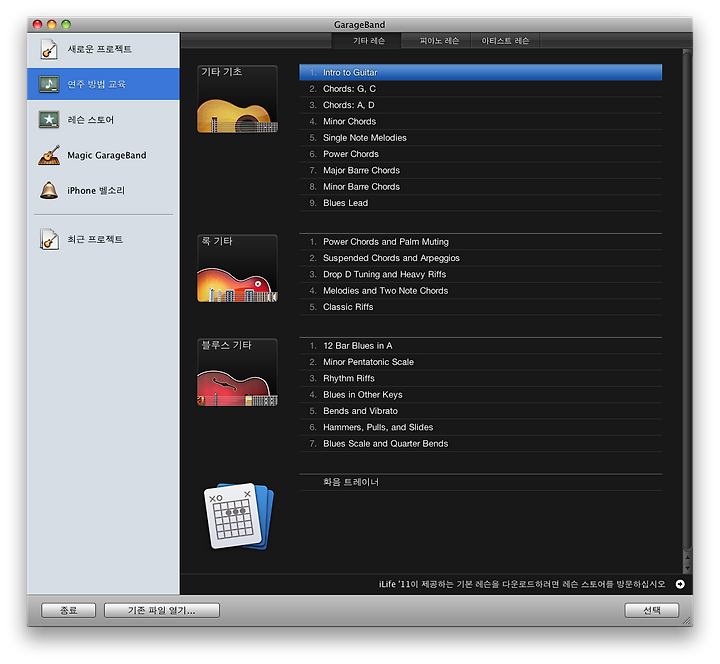Select iPhone 벨소리 in the sidebar
Image resolution: width=720 pixels, height=664 pixels.
[103, 190]
